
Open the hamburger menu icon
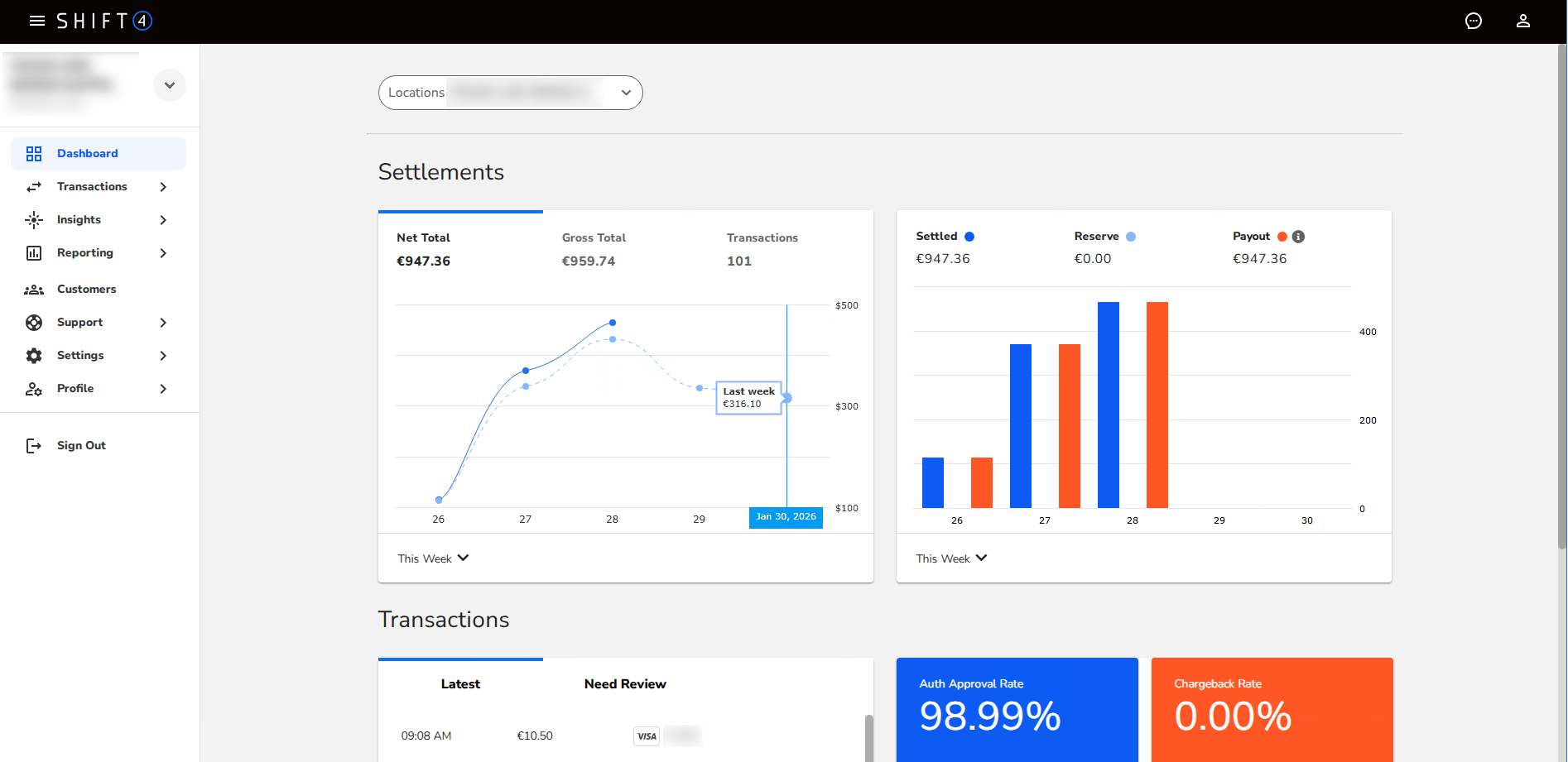(37, 21)
